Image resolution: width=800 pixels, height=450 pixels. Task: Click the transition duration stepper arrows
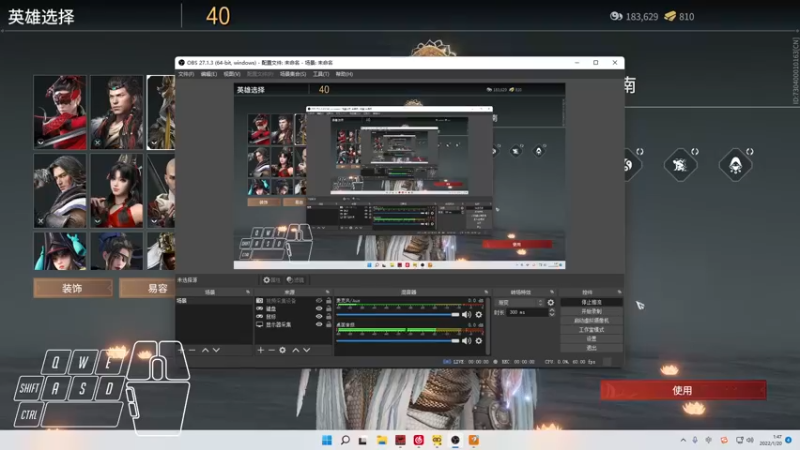[552, 312]
